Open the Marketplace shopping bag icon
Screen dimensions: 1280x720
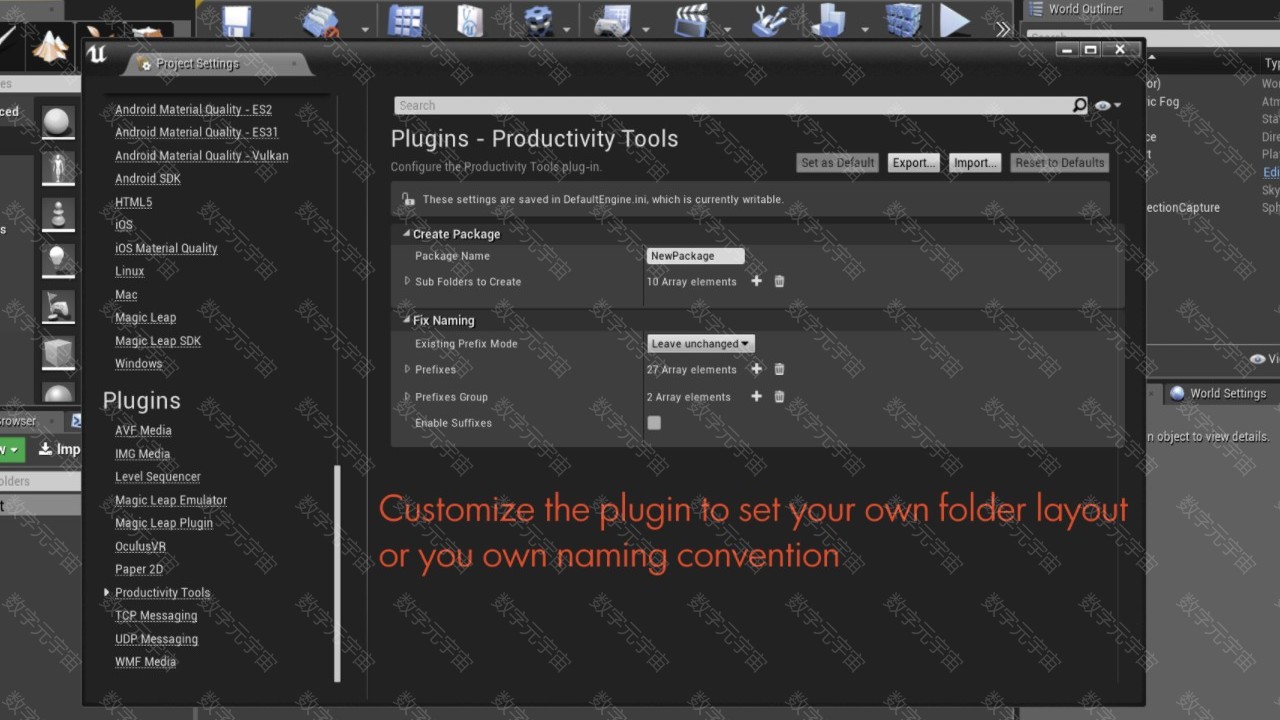tap(470, 21)
